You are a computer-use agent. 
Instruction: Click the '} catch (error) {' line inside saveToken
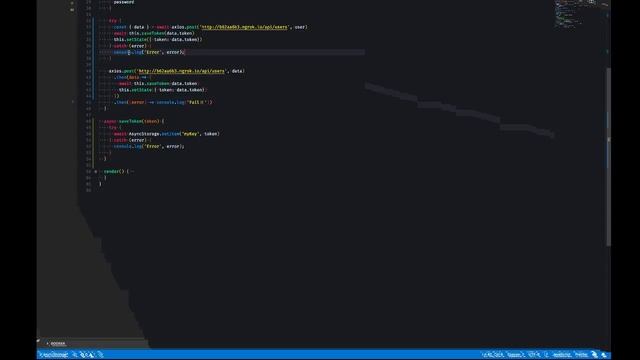coord(130,140)
